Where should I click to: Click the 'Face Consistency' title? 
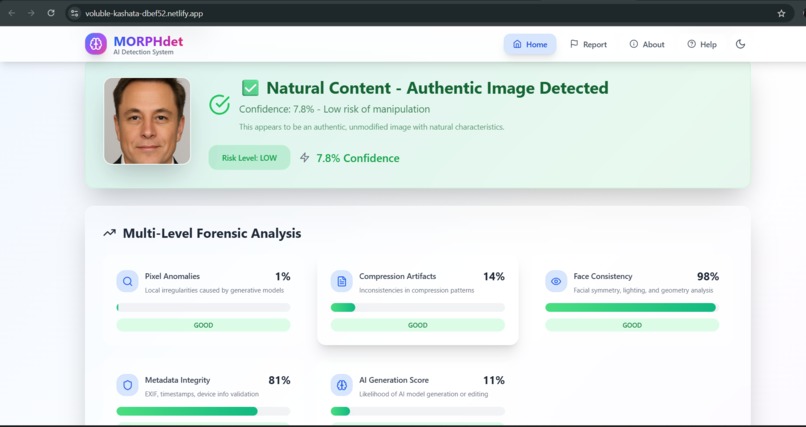pyautogui.click(x=603, y=276)
